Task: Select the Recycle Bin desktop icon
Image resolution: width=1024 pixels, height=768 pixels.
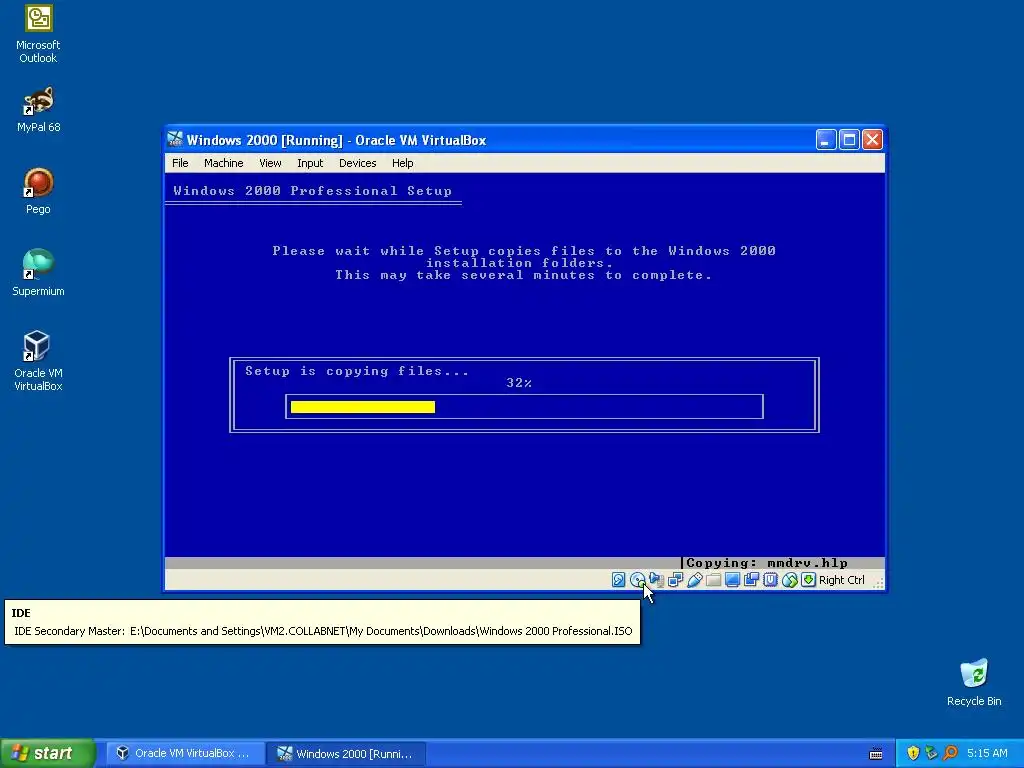Action: [974, 682]
